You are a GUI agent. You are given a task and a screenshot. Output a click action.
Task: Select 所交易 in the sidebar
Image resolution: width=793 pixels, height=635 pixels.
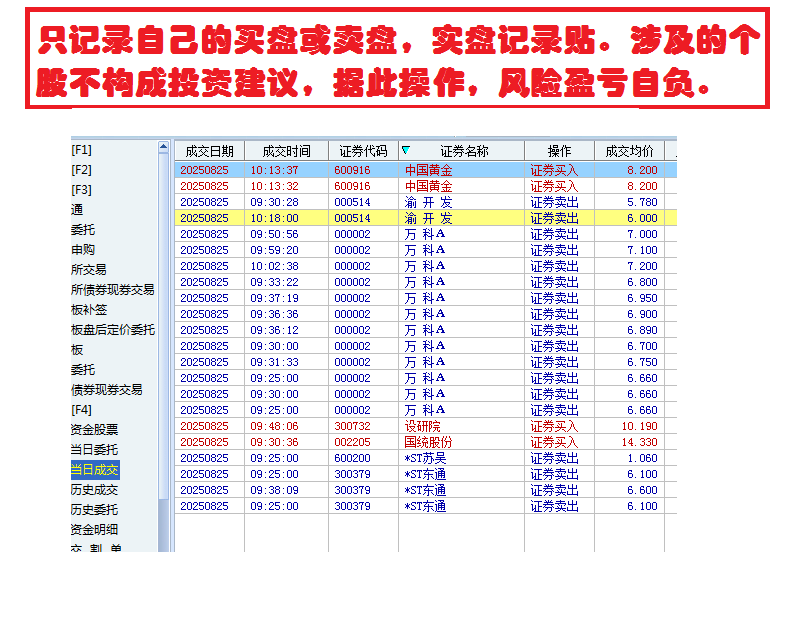click(89, 269)
